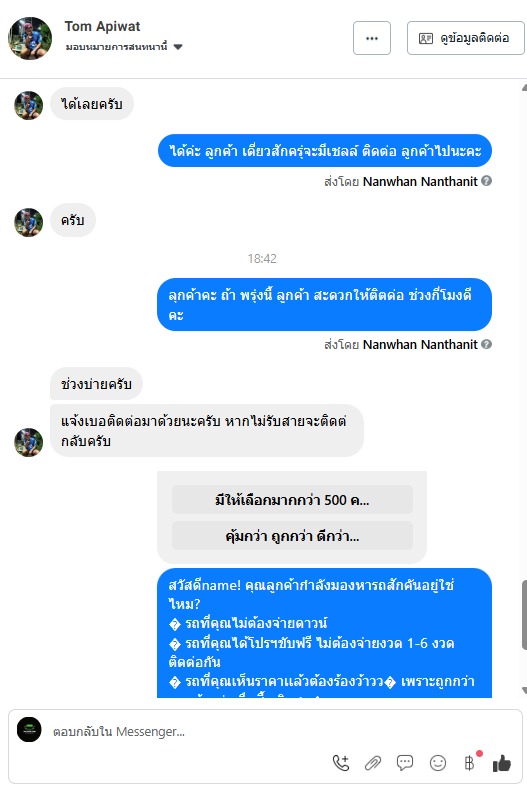
Task: Click the info icon next to first Nanwhan Nanthanit
Action: click(487, 181)
